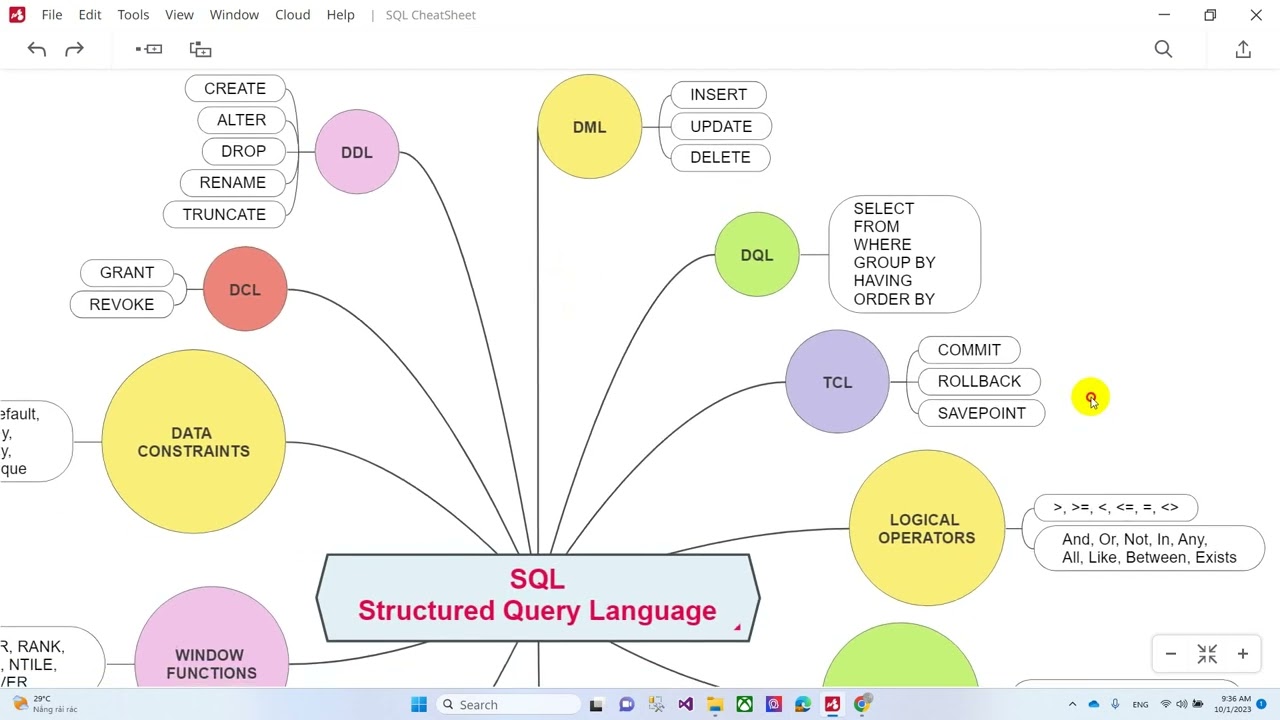Select the DML topic bubble
Screen dimensions: 1280x720
(589, 127)
